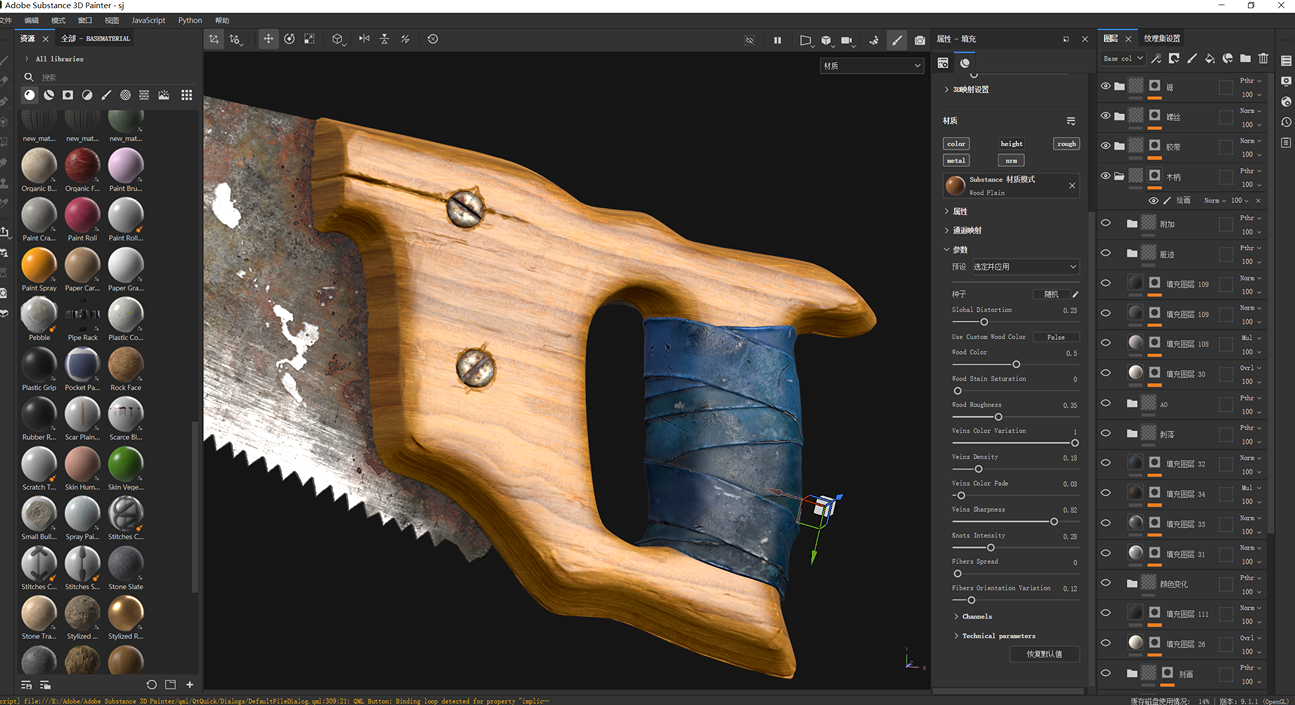Open the 材质 viewport mode dropdown
This screenshot has width=1295, height=705.
coord(871,66)
